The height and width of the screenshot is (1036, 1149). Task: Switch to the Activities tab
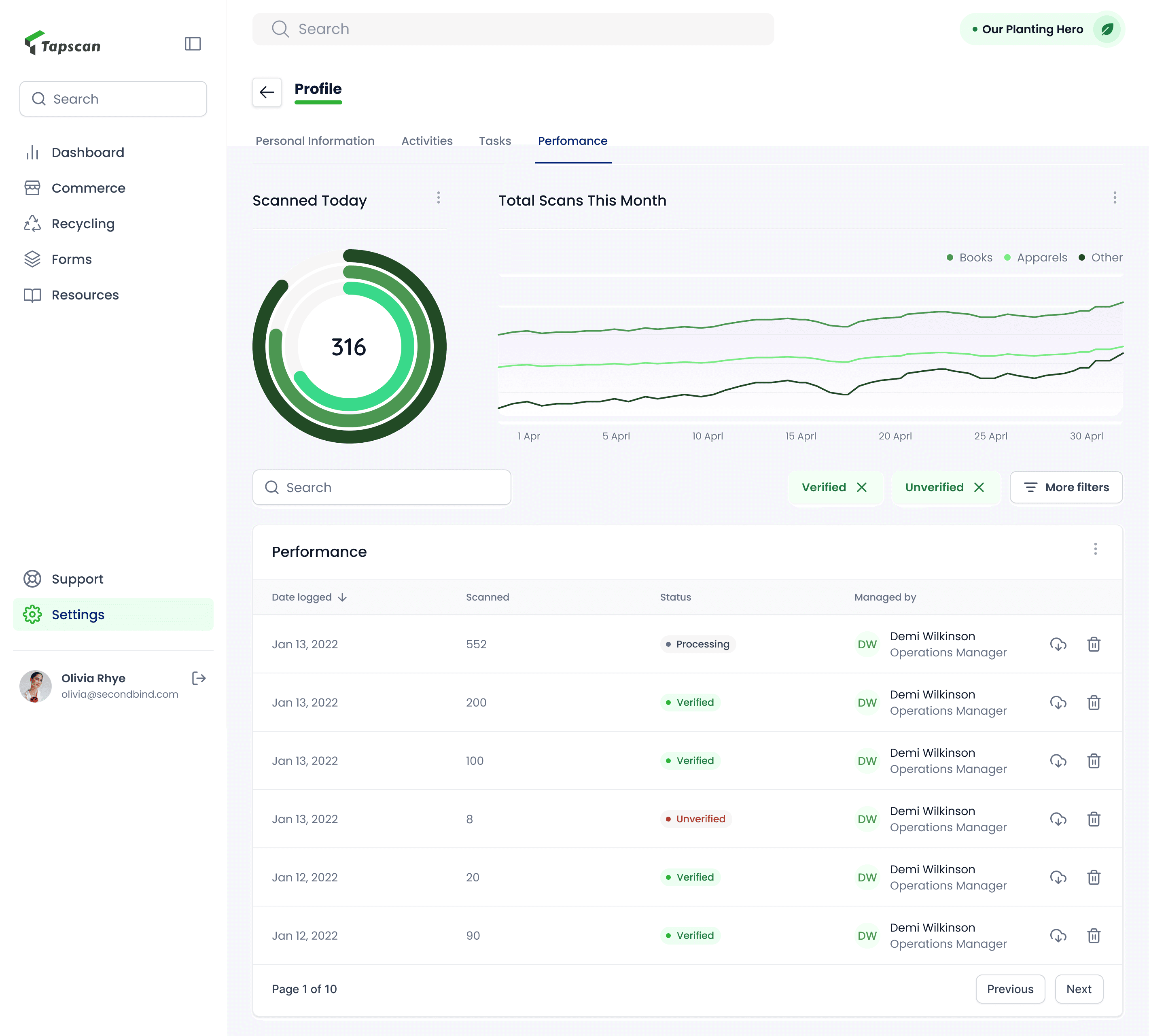(427, 140)
